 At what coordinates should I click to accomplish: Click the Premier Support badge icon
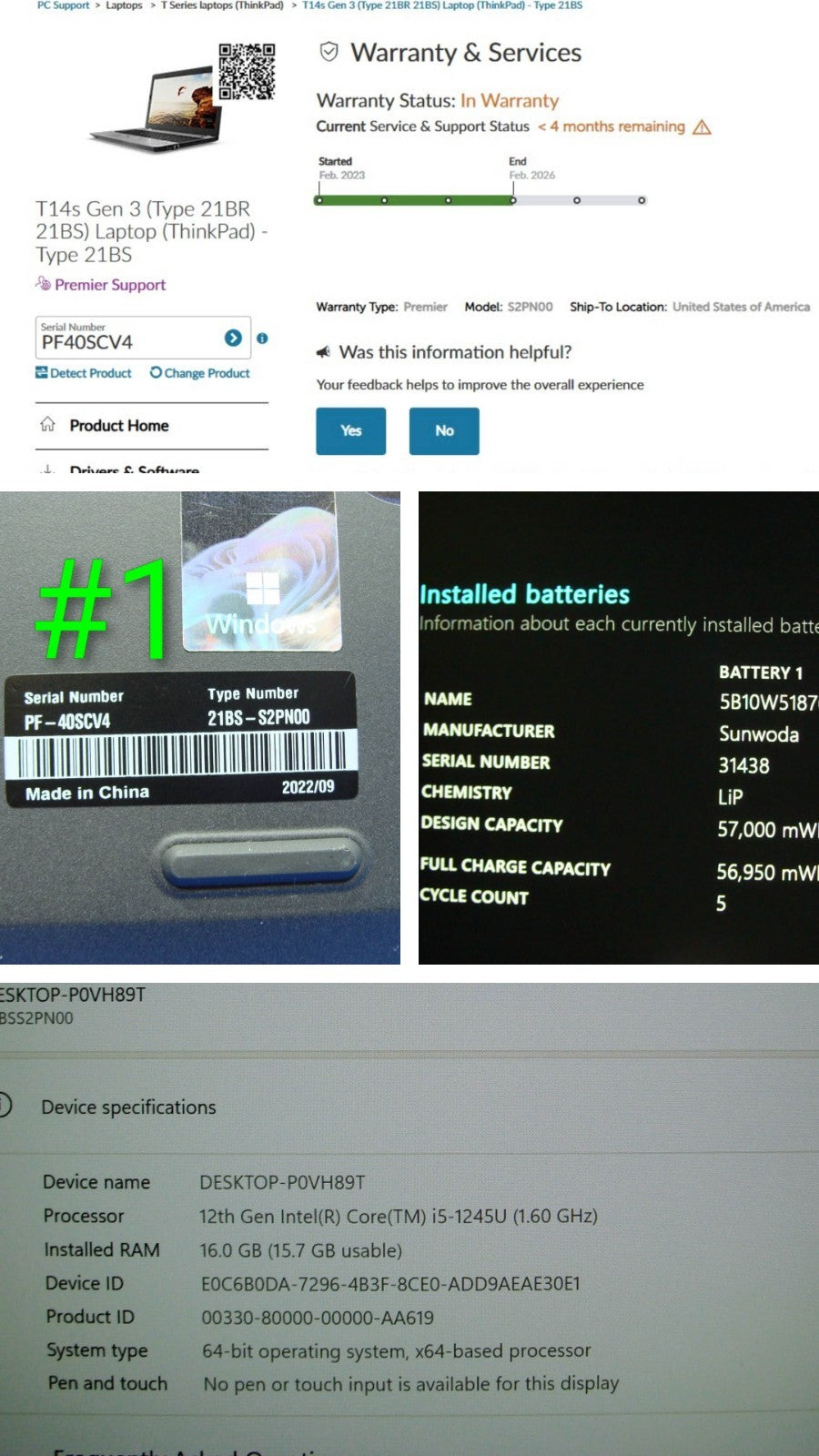tap(43, 284)
